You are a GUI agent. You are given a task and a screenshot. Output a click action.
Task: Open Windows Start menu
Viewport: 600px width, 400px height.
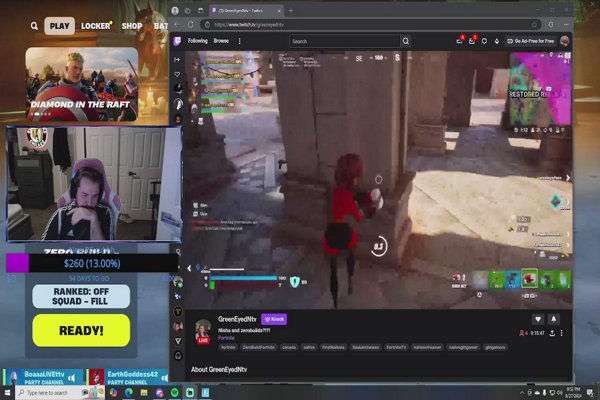pos(7,393)
